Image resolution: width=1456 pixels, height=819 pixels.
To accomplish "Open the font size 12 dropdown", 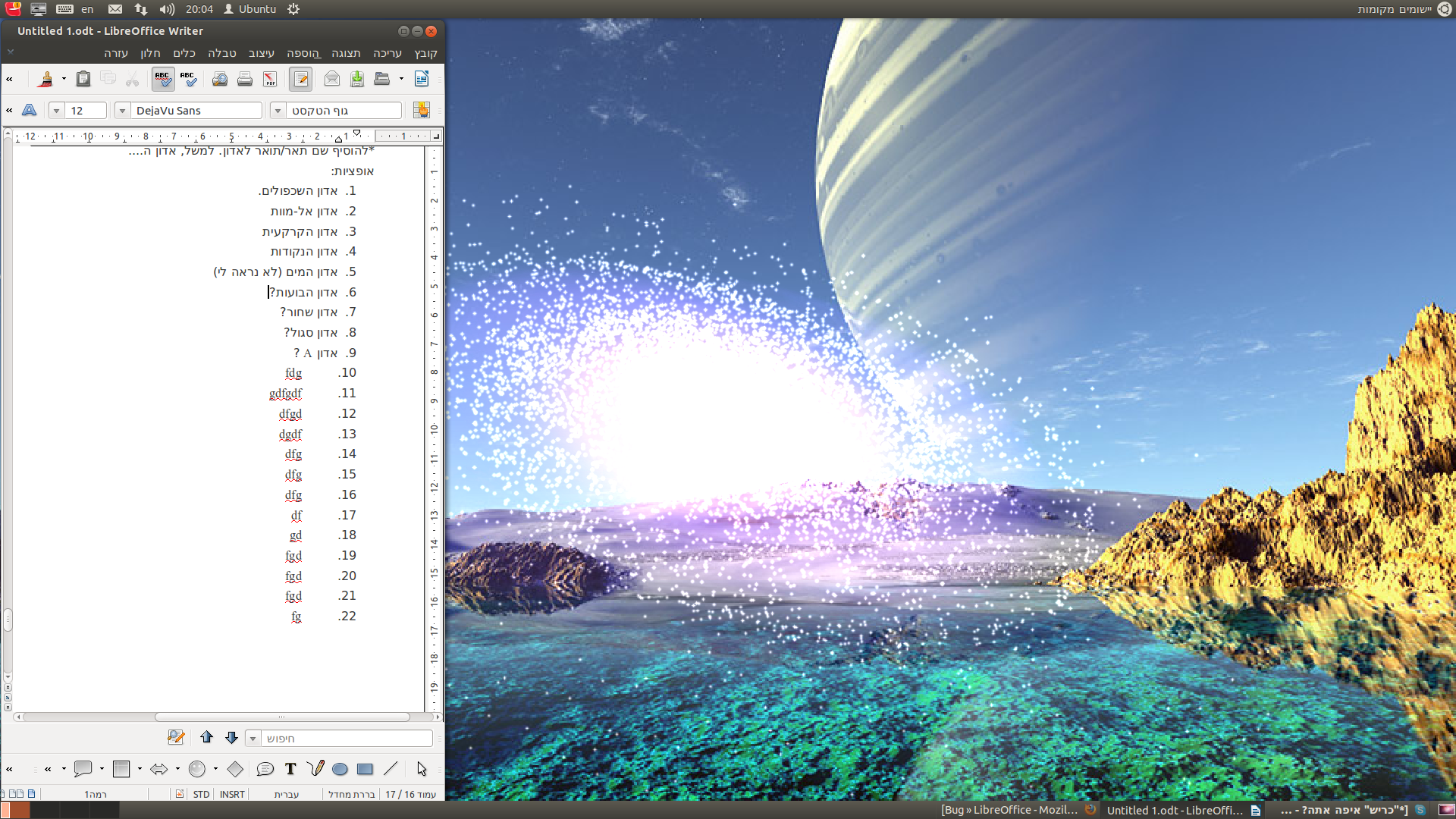I will [56, 111].
